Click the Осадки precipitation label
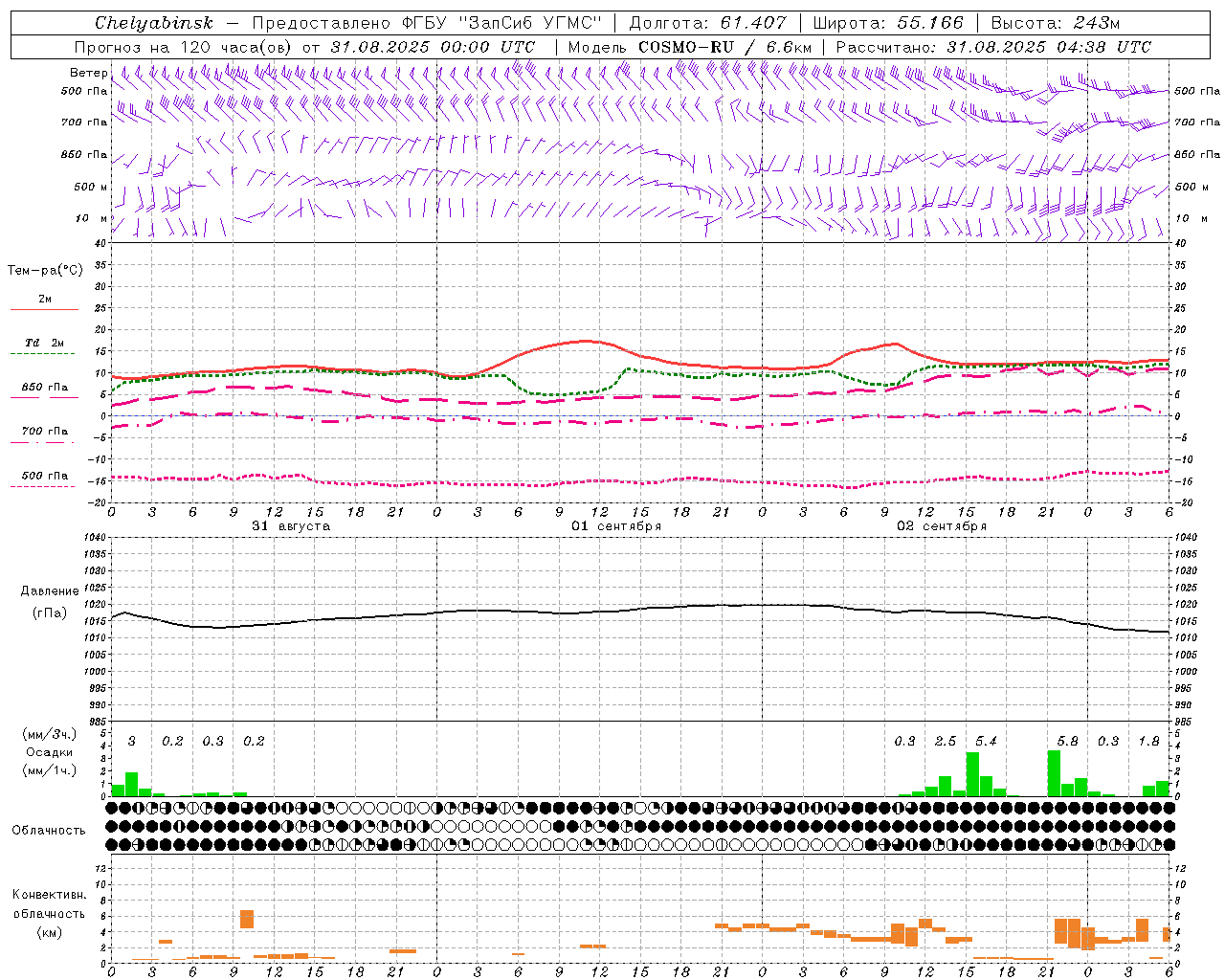 coord(49,752)
